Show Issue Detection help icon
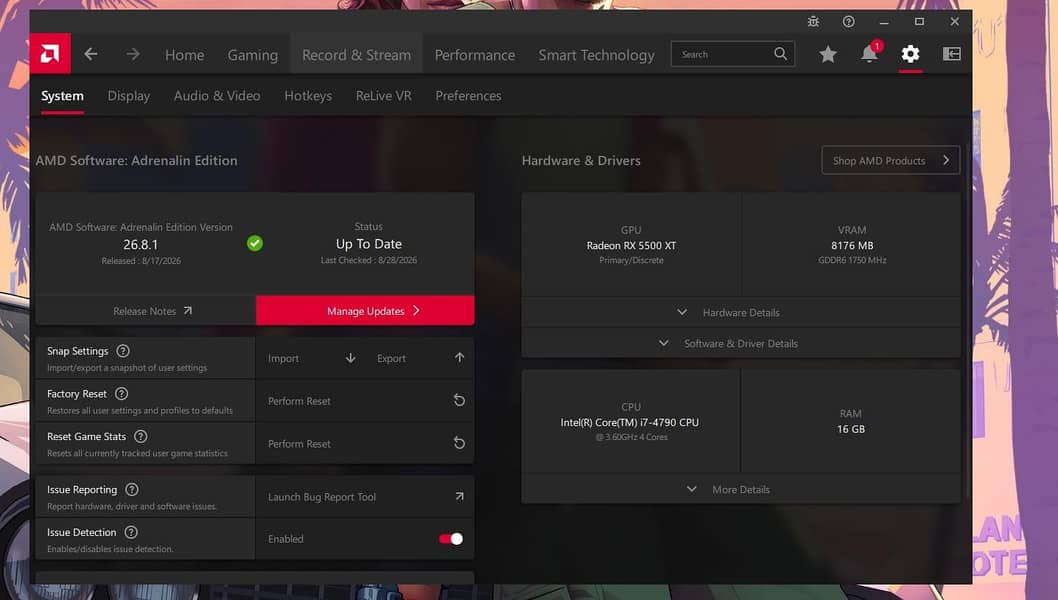The width and height of the screenshot is (1058, 600). click(x=131, y=533)
